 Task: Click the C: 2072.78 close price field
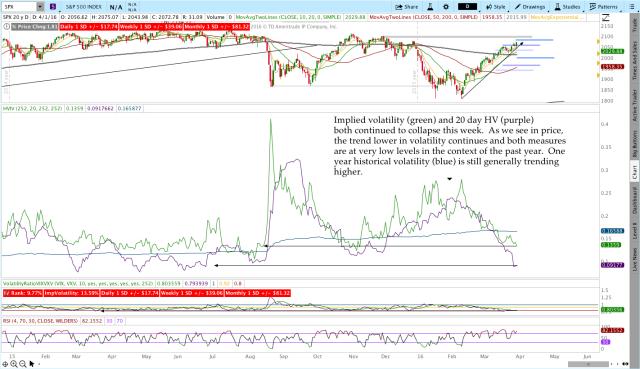click(x=166, y=17)
